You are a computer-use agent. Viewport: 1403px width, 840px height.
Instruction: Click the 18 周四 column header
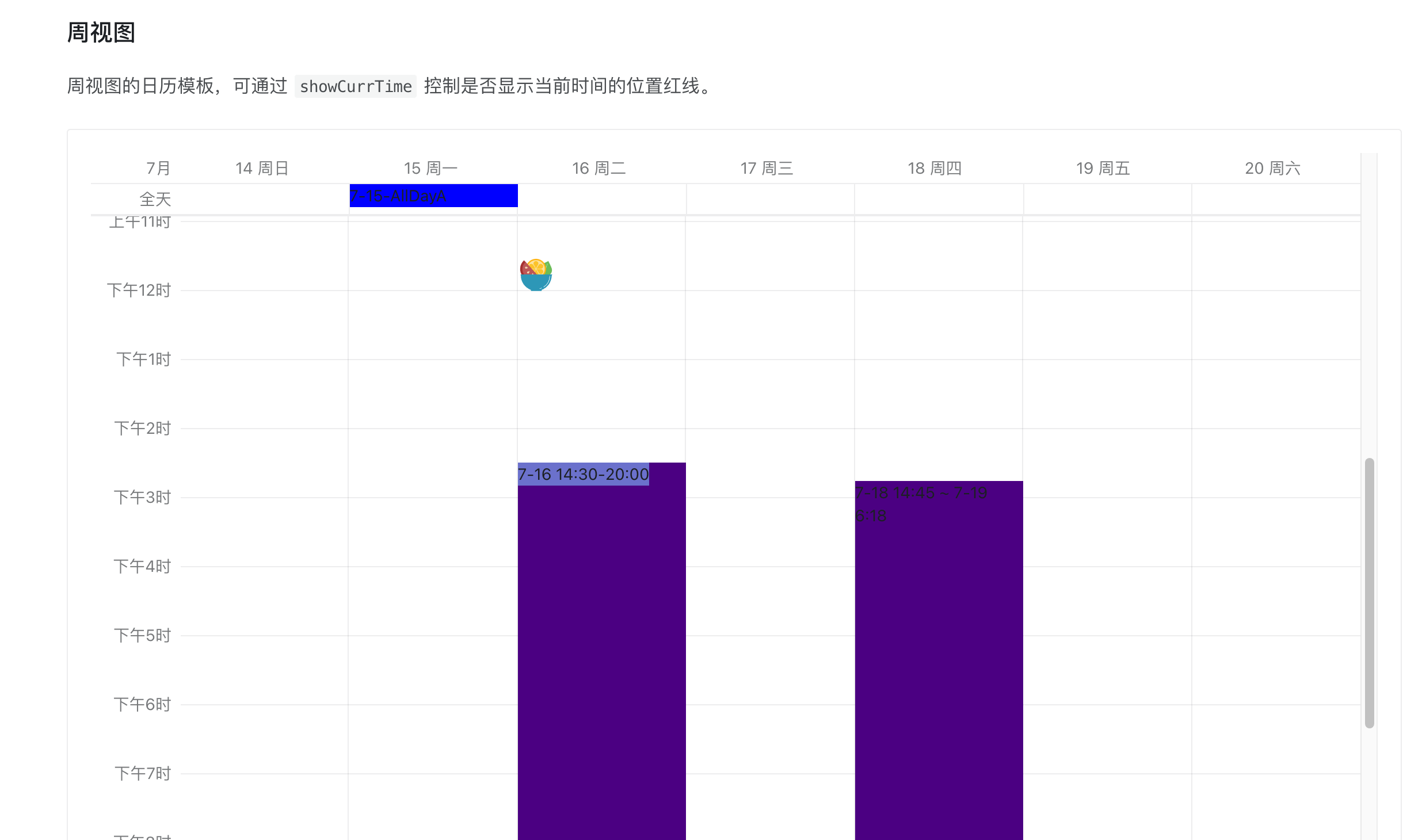[933, 167]
